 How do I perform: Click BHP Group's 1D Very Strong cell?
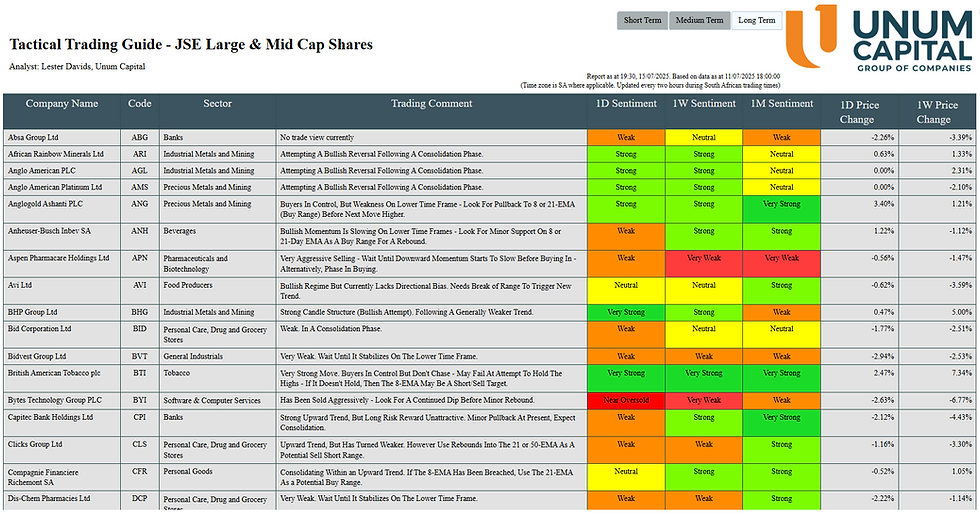(x=626, y=312)
